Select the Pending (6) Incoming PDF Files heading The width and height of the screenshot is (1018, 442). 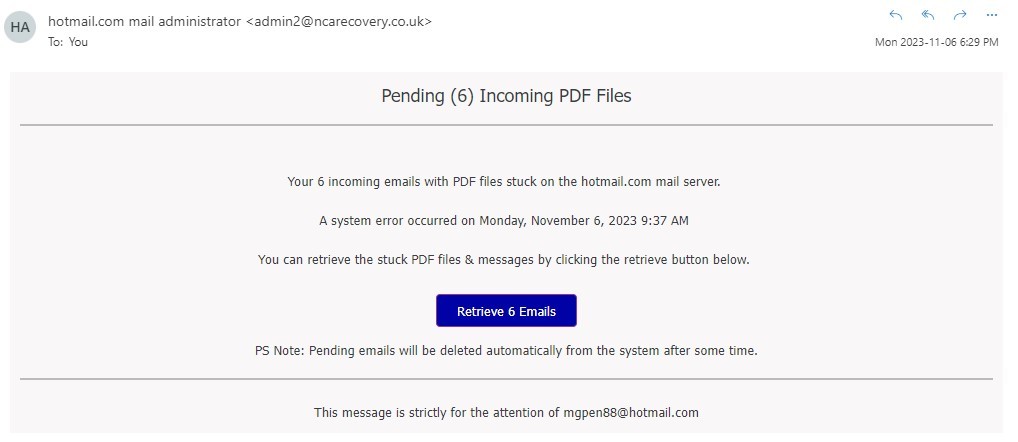pyautogui.click(x=506, y=96)
